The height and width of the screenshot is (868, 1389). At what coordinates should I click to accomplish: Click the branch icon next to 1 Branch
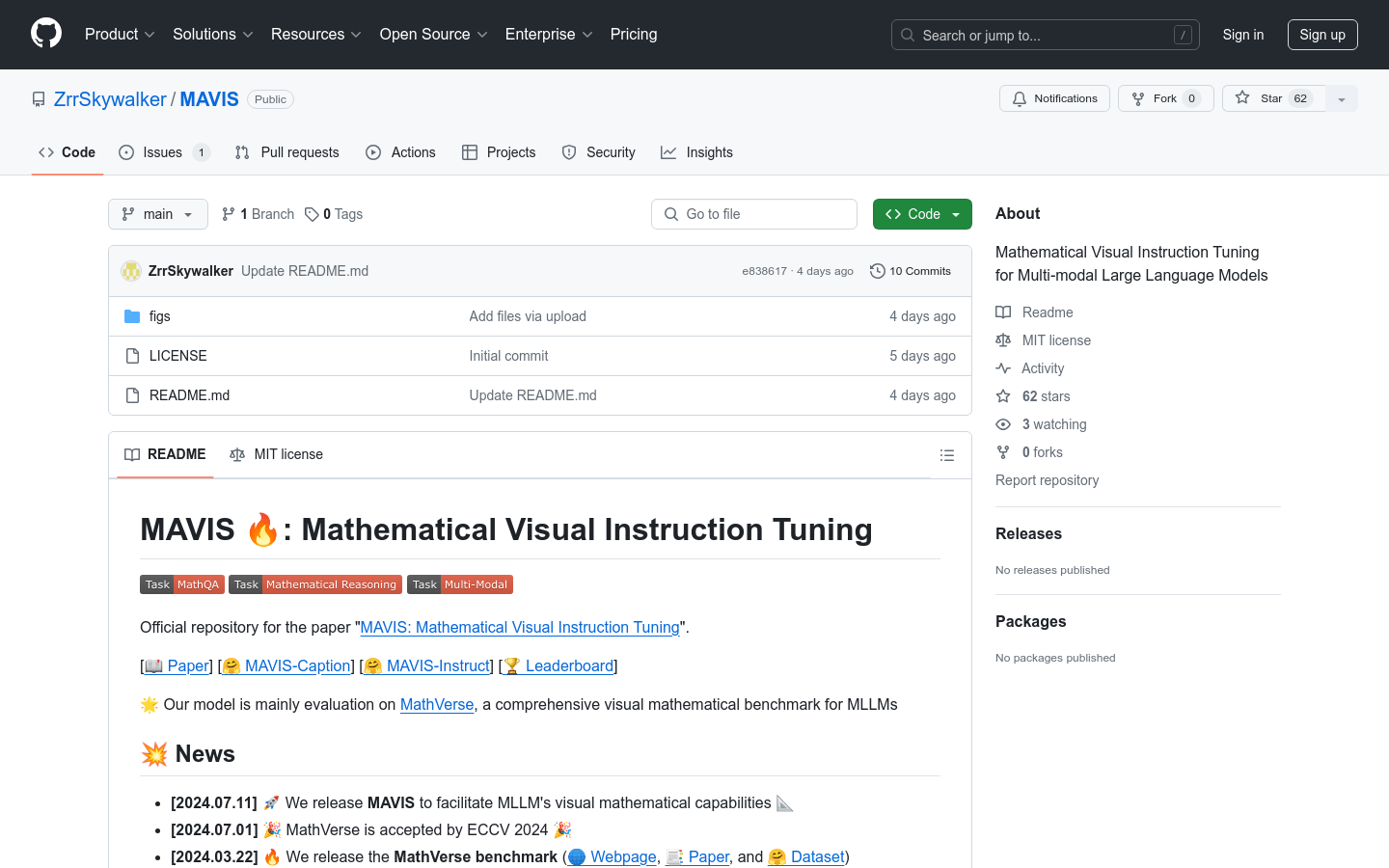(x=229, y=214)
